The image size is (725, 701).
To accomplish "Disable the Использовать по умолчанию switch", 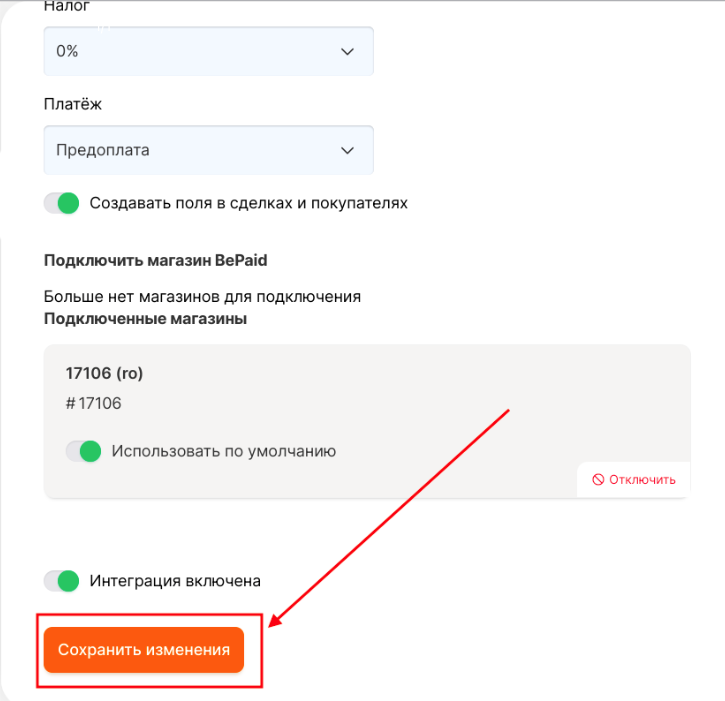I will 83,451.
